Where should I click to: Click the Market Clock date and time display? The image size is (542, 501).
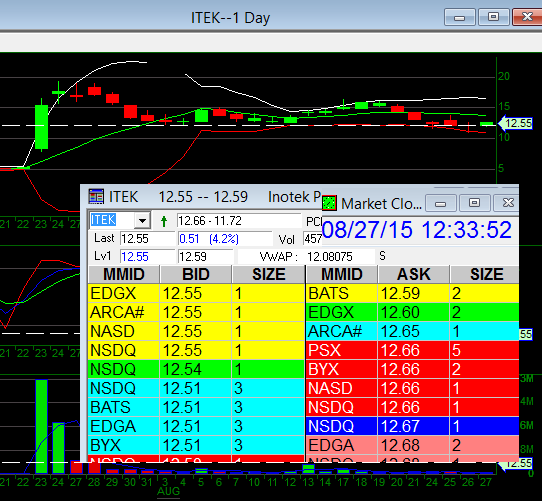417,230
